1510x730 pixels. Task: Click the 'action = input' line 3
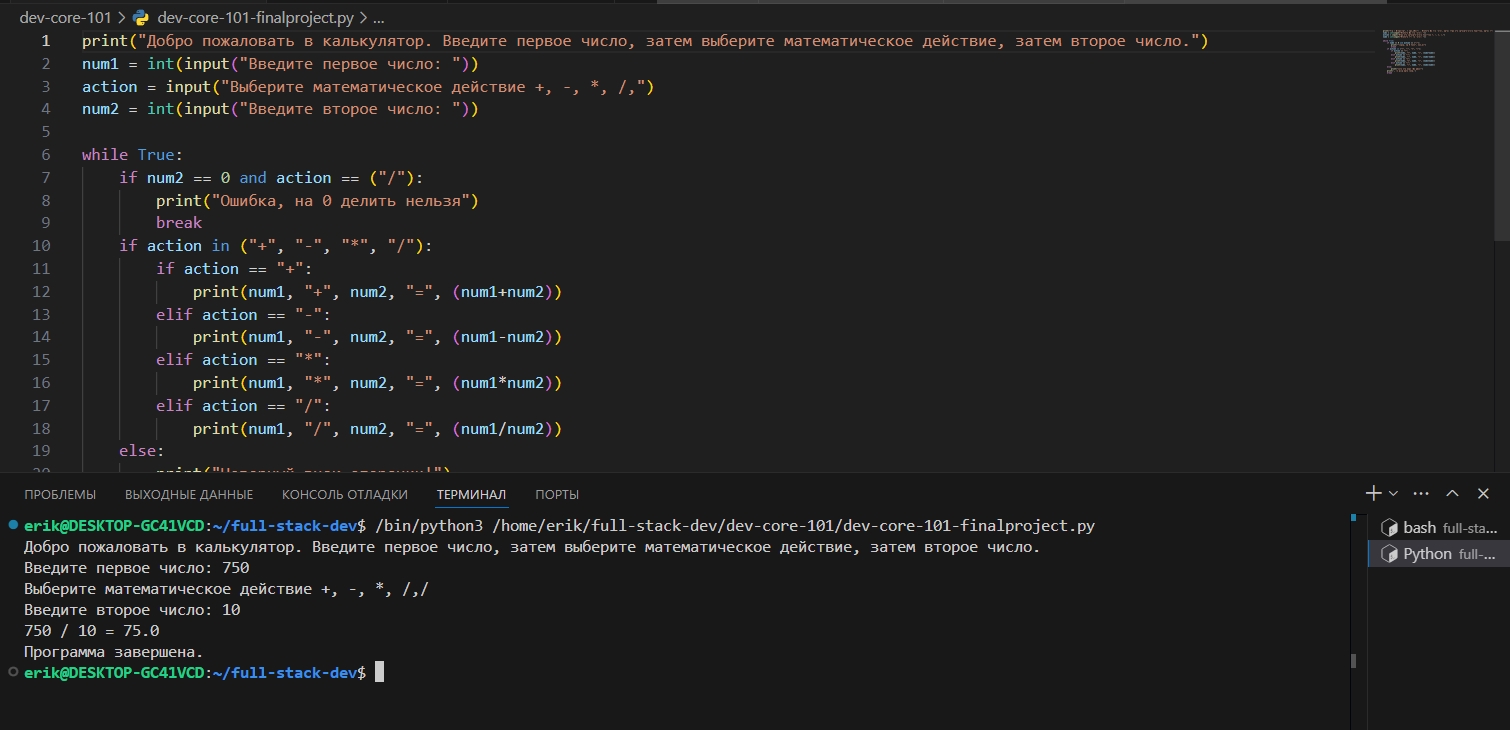point(368,87)
